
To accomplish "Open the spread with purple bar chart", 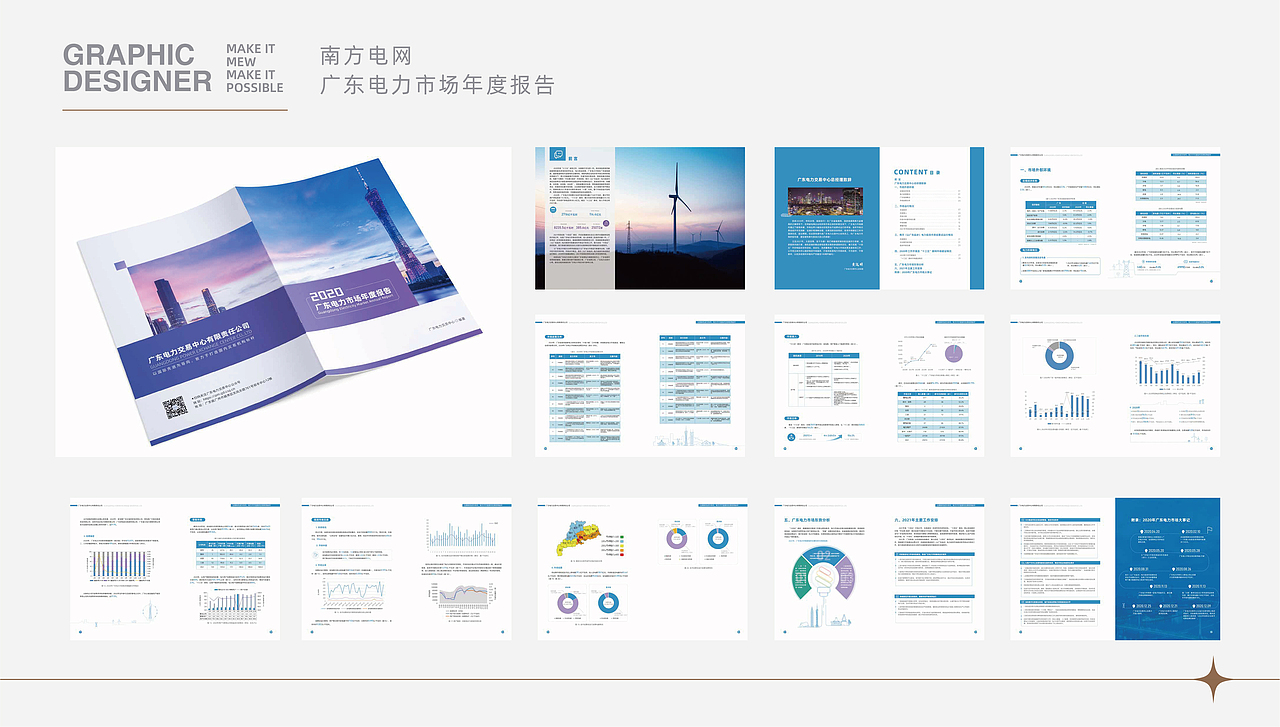I will click(x=174, y=569).
